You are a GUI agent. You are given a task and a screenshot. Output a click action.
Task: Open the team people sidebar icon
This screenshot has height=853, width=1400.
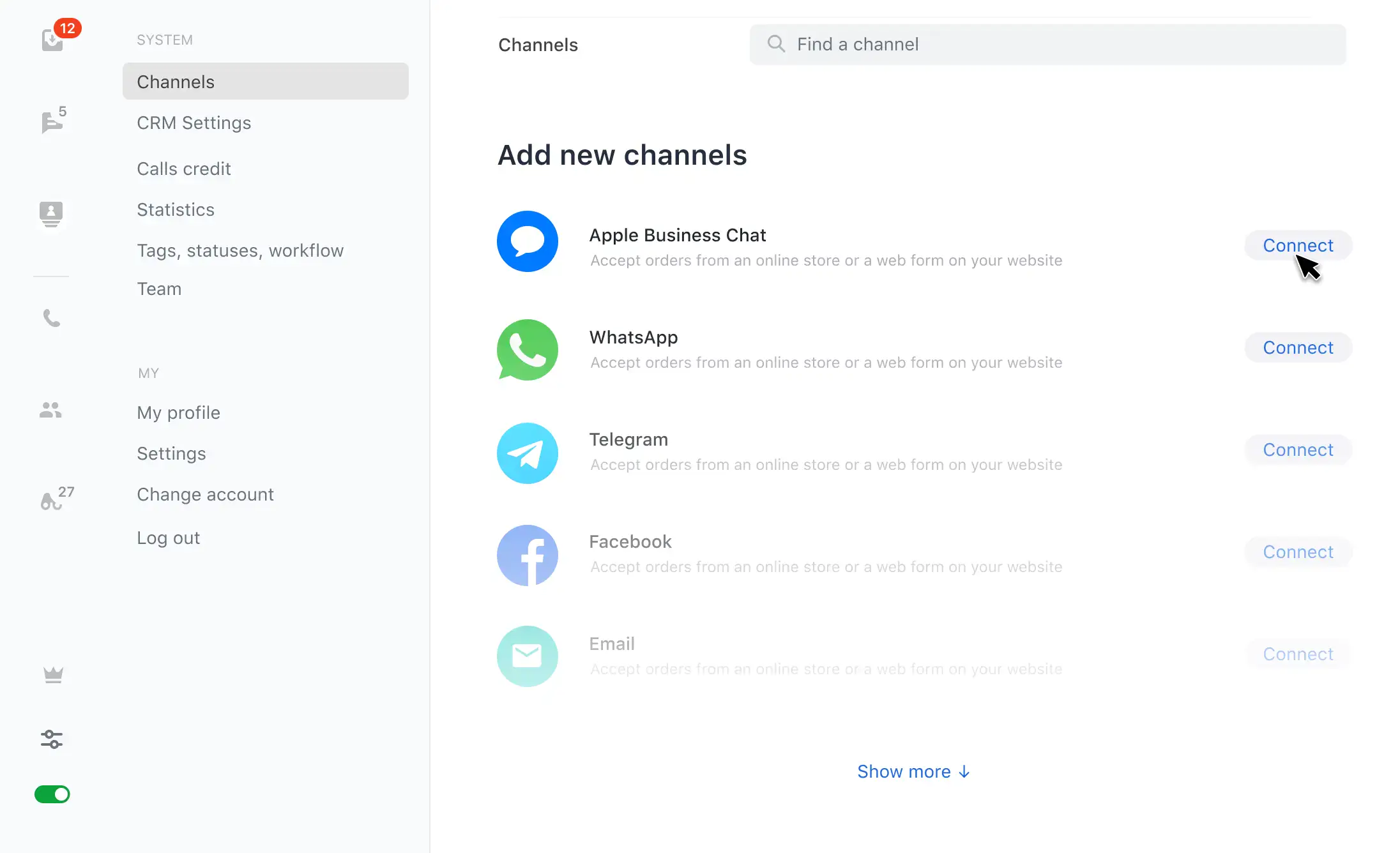51,410
